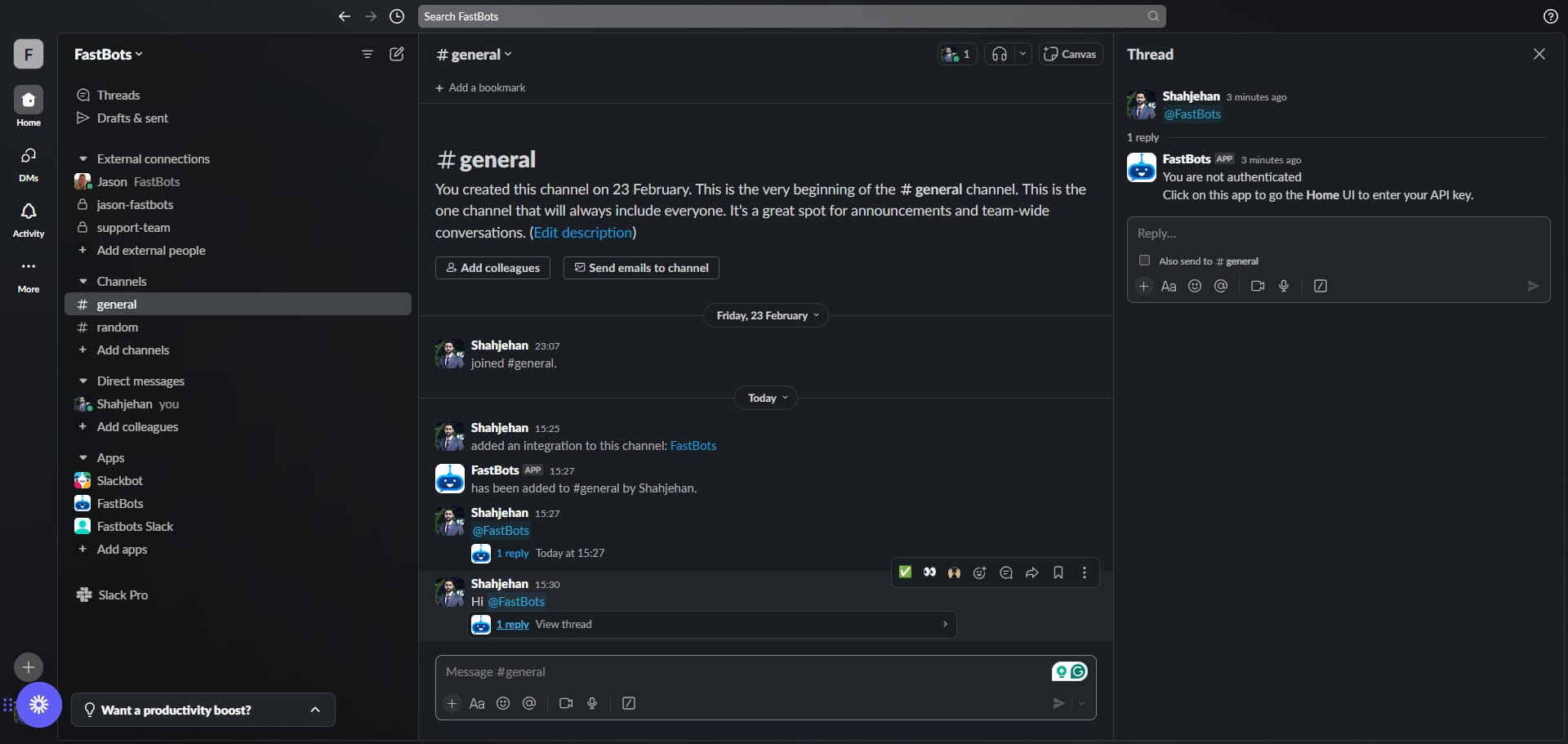Screen dimensions: 1568x744
Task: Open the 'Friday, 23 February' date dropdown
Action: 766,315
